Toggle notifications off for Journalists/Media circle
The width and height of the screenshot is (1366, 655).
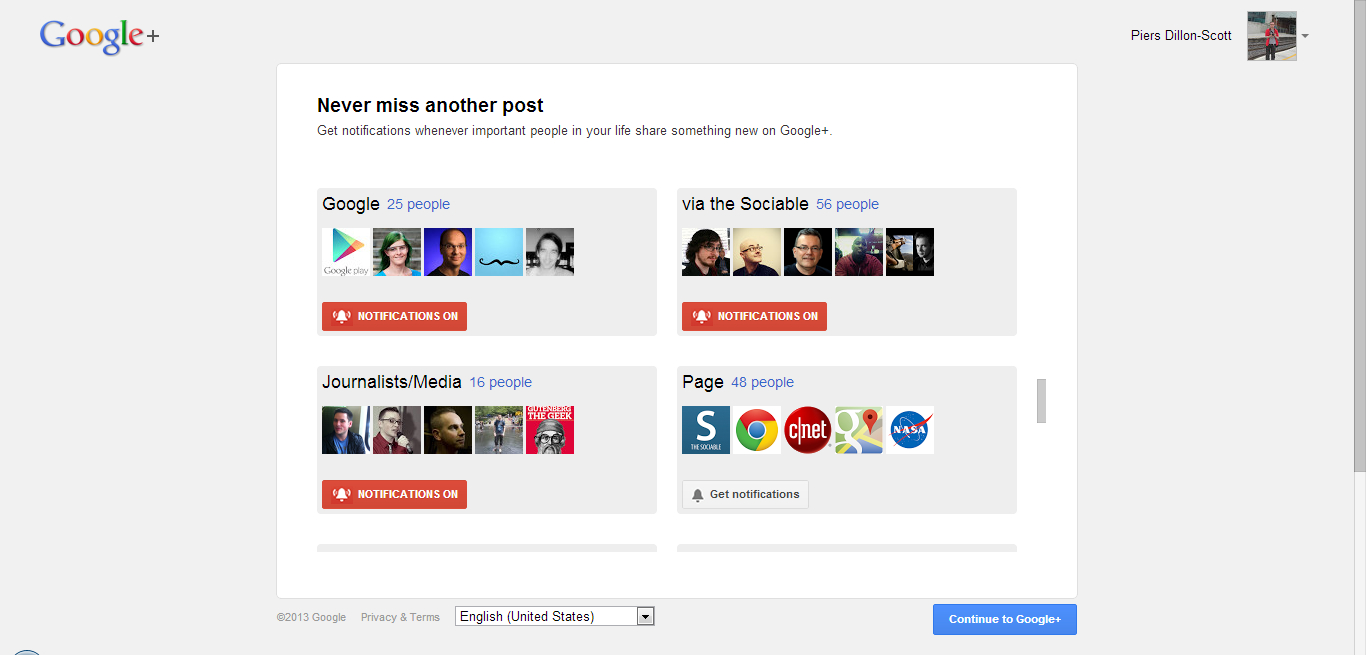click(x=394, y=494)
